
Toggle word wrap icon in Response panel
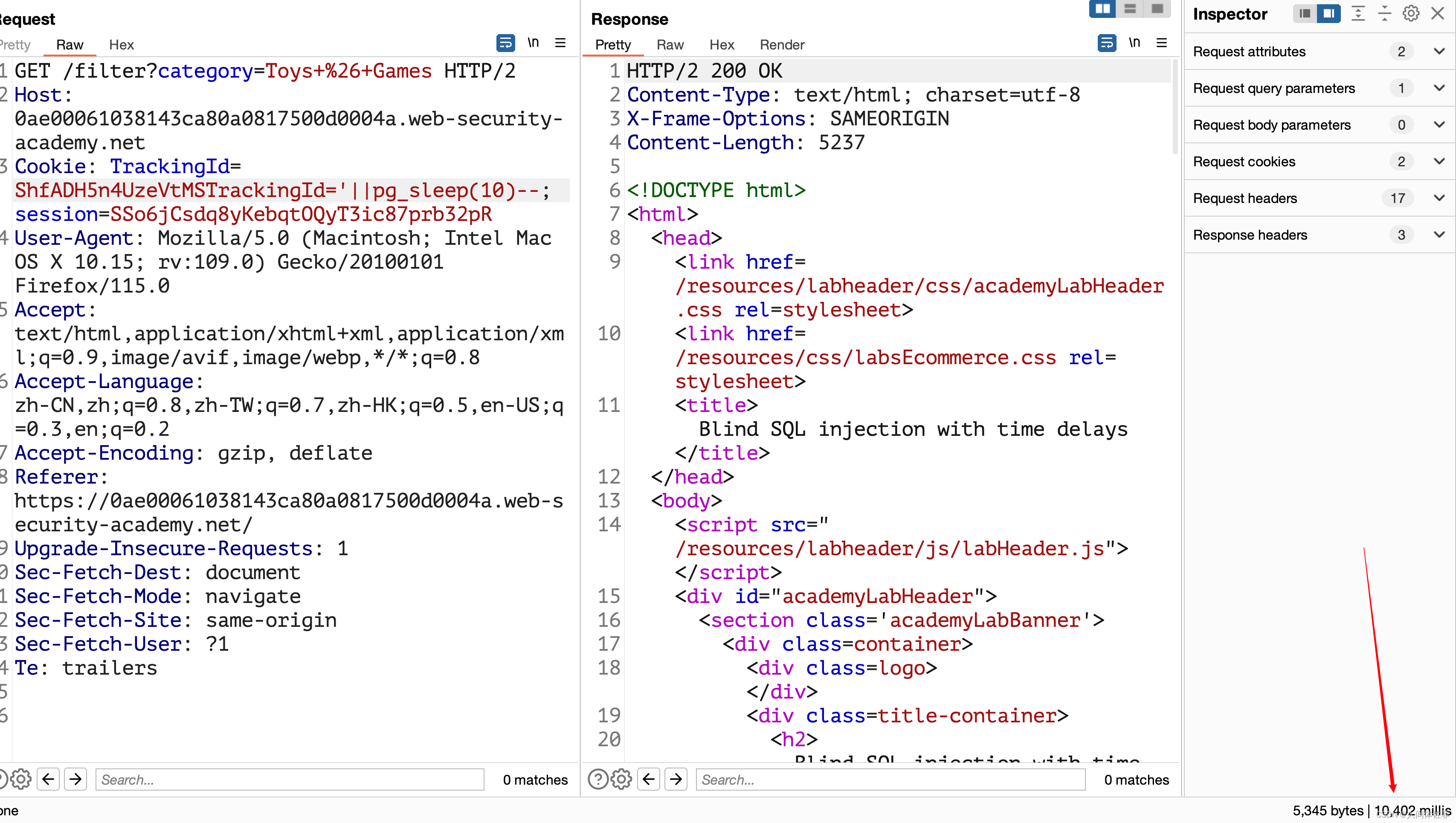[x=1106, y=43]
